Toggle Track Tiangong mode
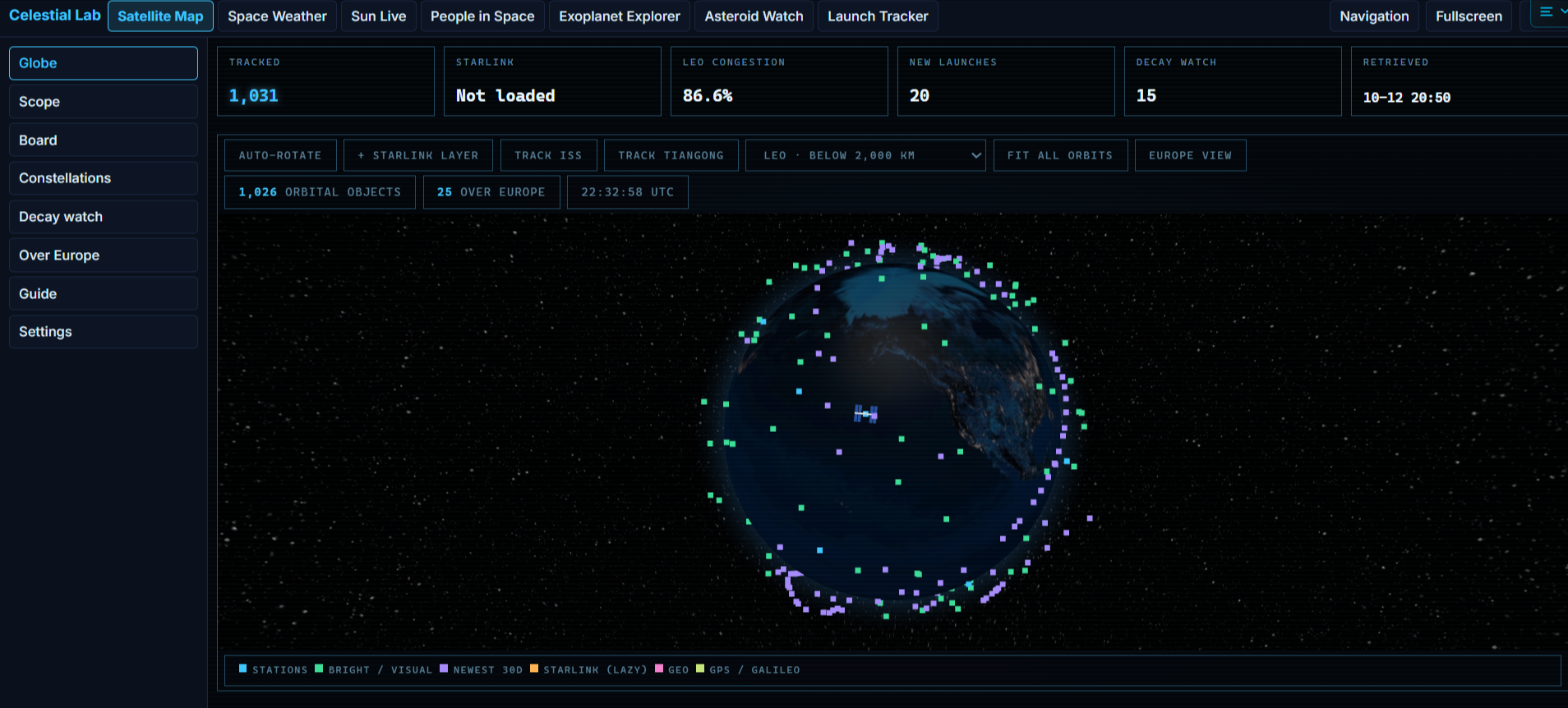The width and height of the screenshot is (1568, 708). (x=671, y=155)
